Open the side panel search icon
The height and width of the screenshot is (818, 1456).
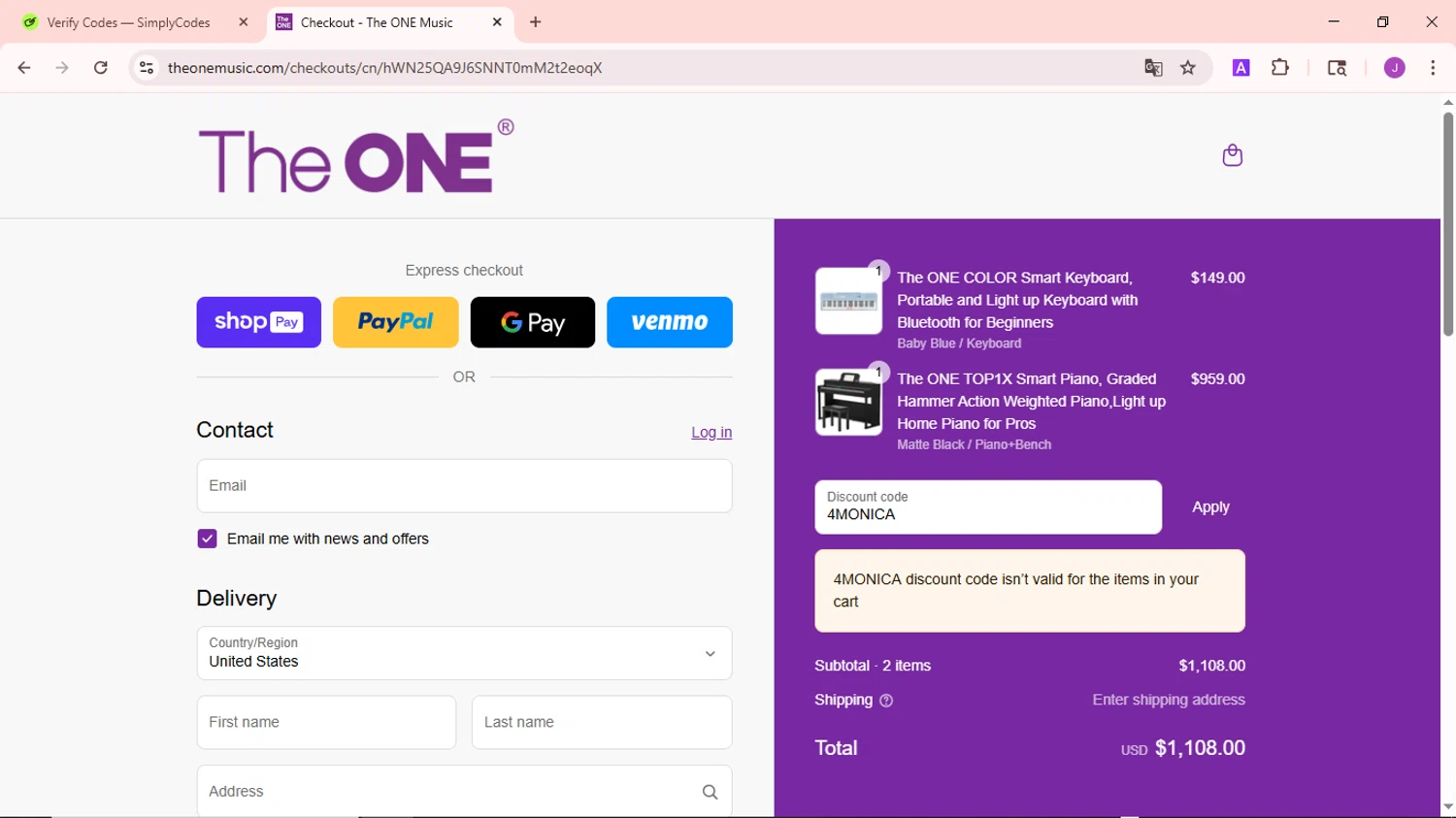point(1337,68)
